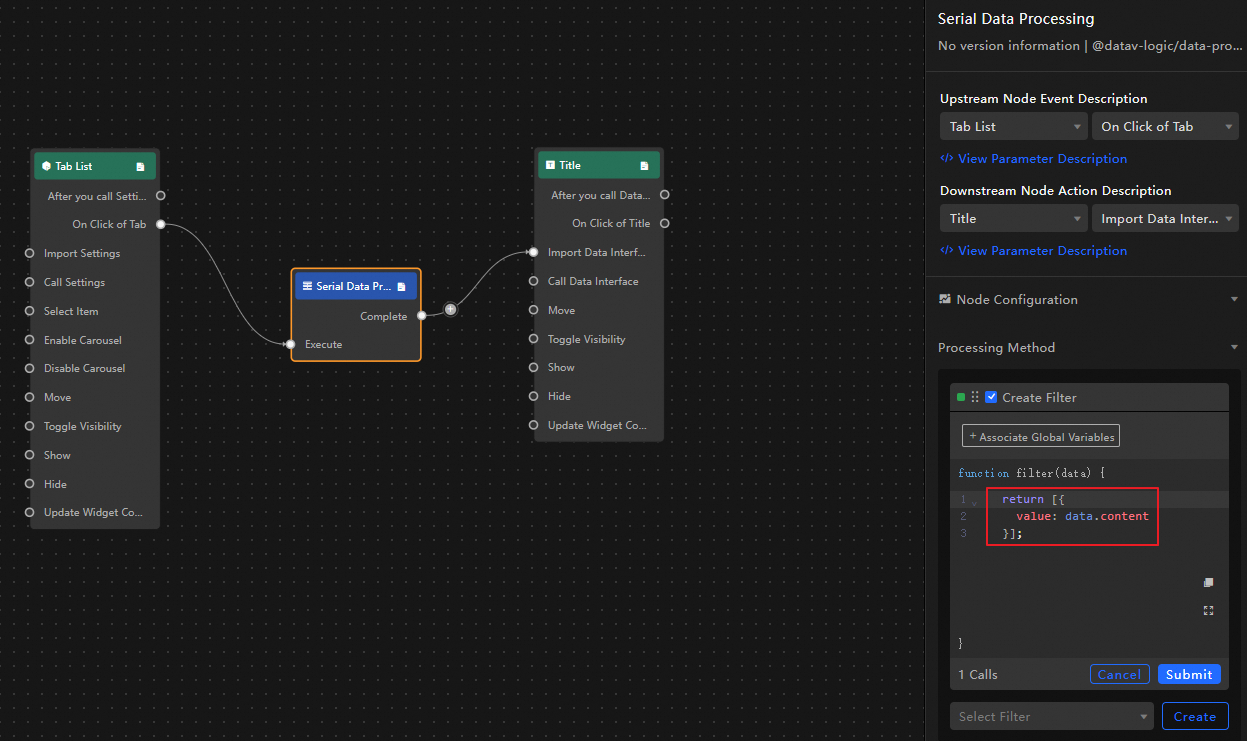Collapse the Node Configuration section
The width and height of the screenshot is (1247, 741).
click(1234, 300)
